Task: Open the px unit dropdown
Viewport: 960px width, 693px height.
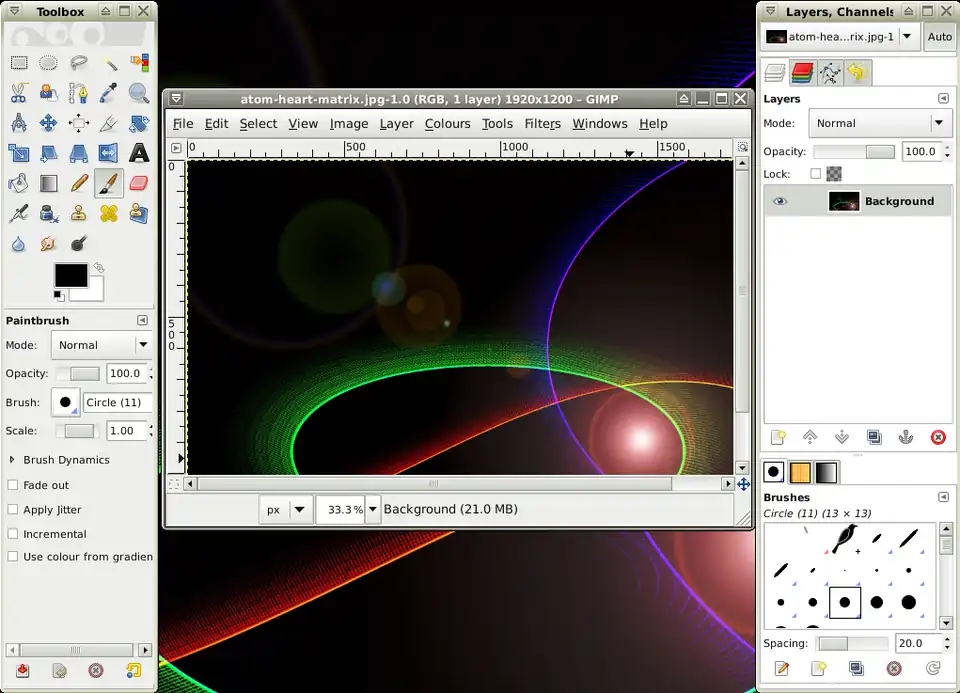Action: (286, 509)
